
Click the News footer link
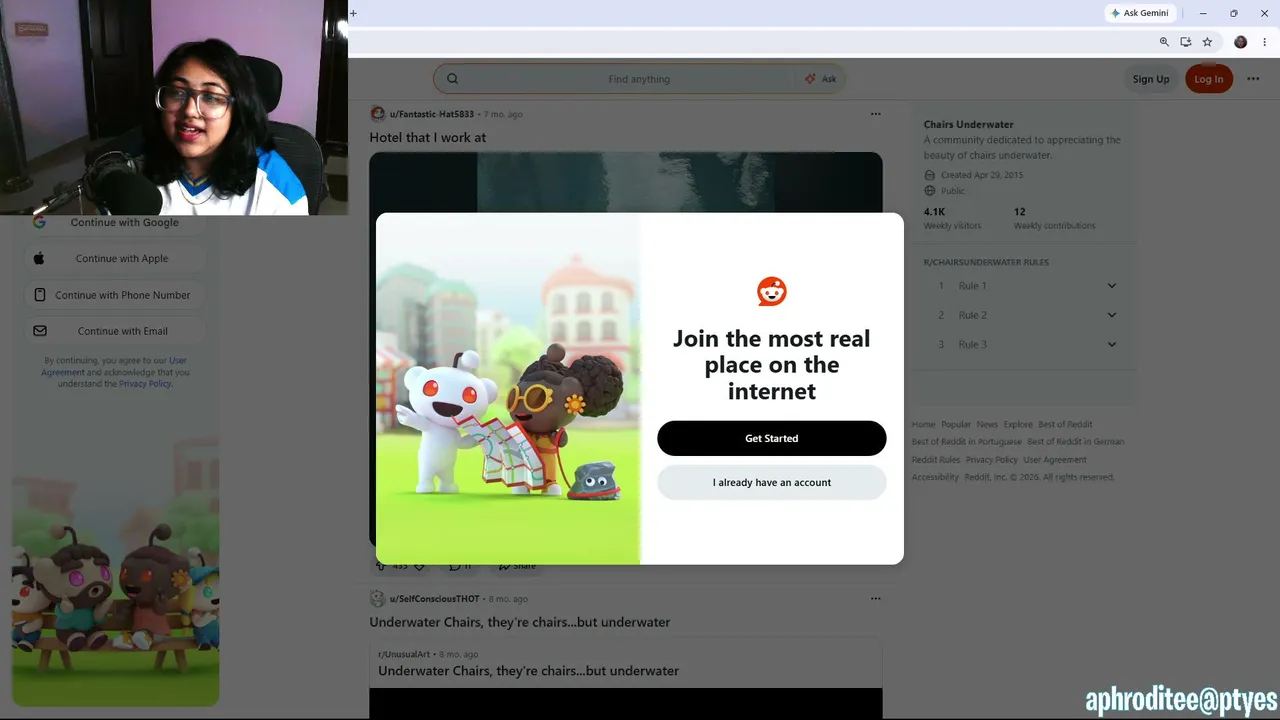click(x=987, y=424)
